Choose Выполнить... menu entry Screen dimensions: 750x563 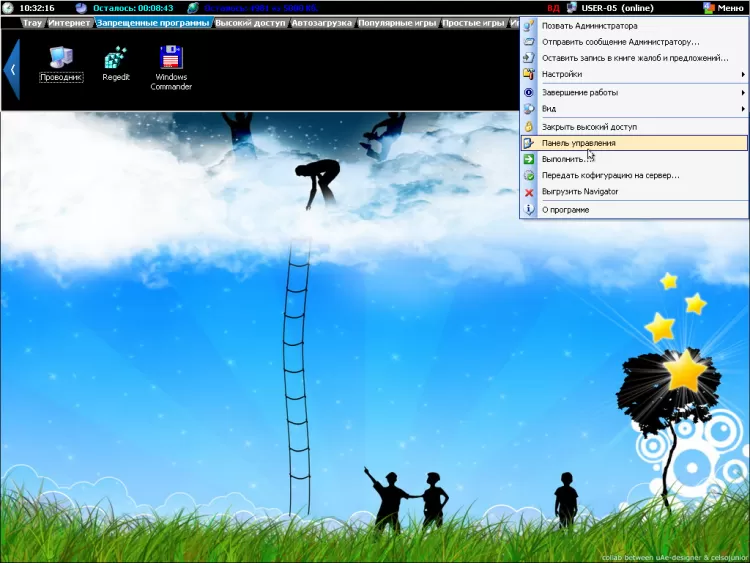(x=634, y=159)
